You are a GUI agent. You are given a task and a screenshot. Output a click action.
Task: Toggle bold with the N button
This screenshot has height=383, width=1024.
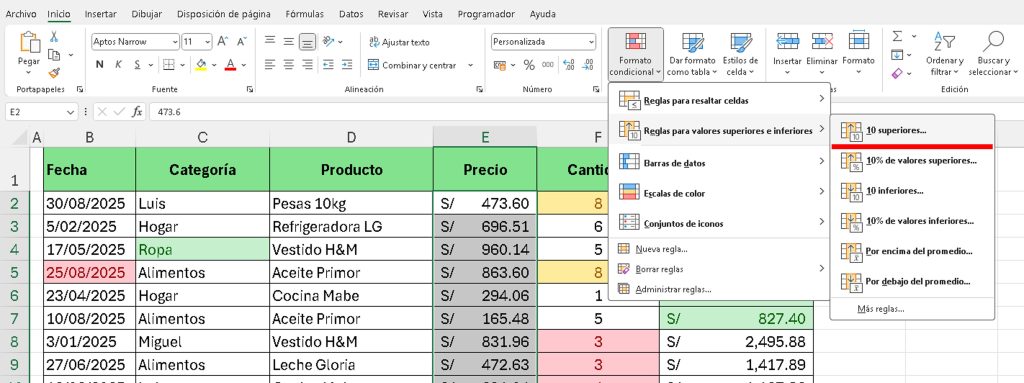100,65
